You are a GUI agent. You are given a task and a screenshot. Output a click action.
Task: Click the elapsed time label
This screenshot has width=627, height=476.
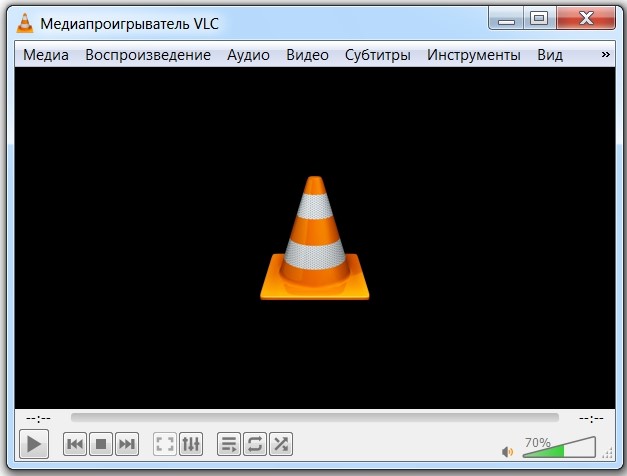[38, 418]
